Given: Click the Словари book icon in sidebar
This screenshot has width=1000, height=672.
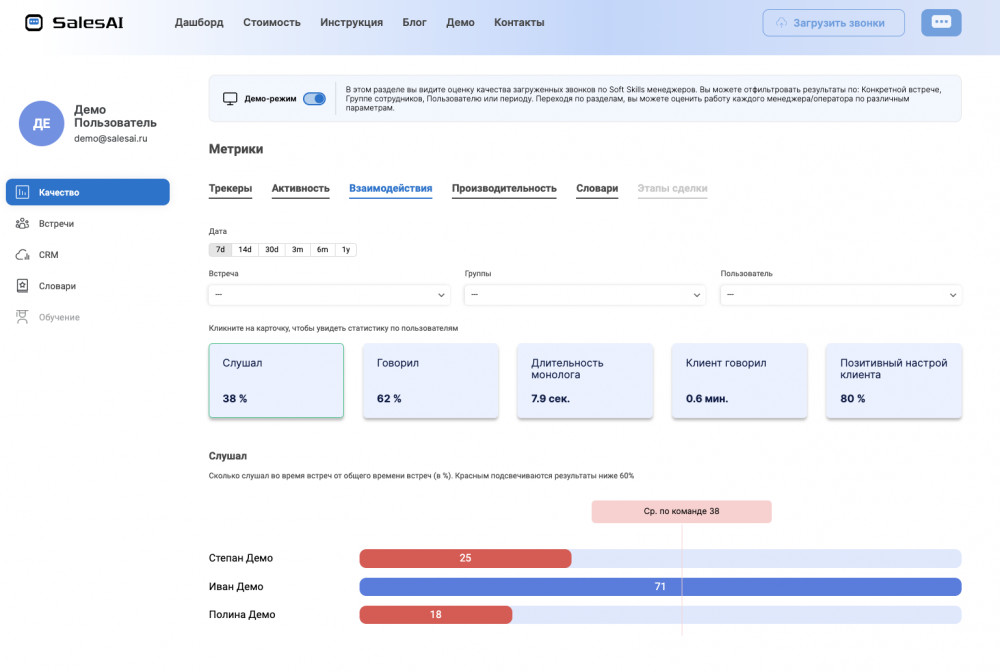Looking at the screenshot, I should [x=22, y=286].
